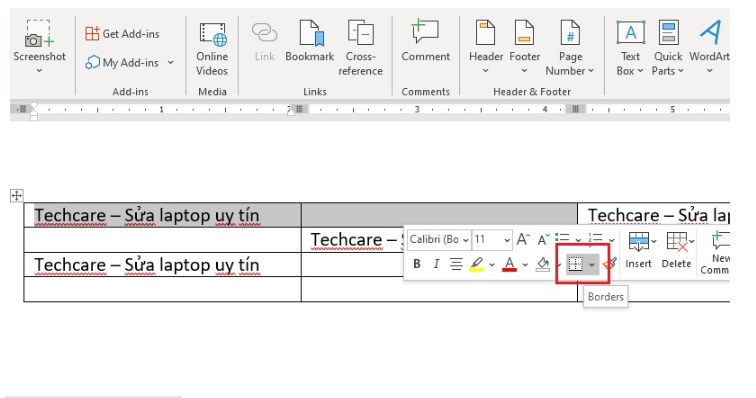The image size is (756, 398).
Task: Click the Borders icon in mini toolbar
Action: pyautogui.click(x=576, y=264)
